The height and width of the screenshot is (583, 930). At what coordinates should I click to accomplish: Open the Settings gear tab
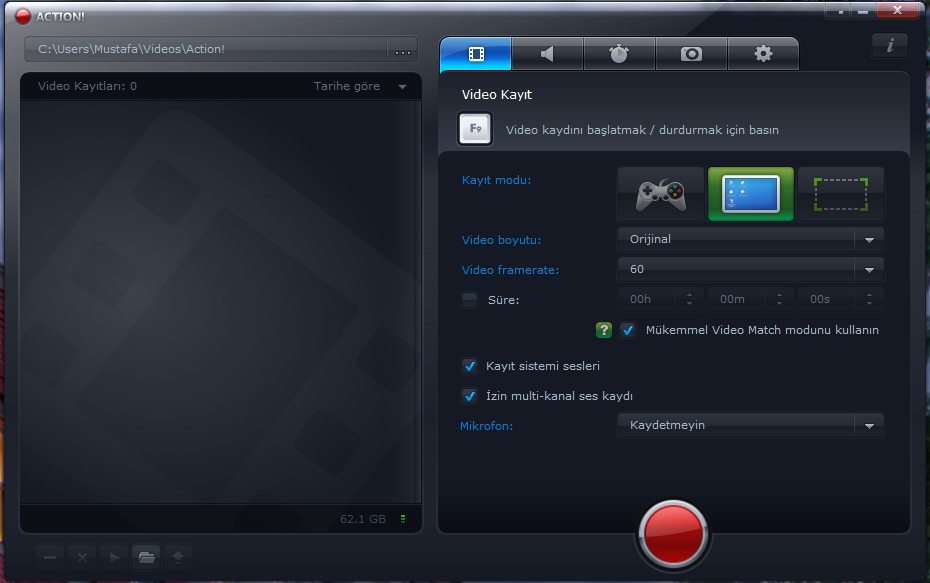(x=763, y=54)
